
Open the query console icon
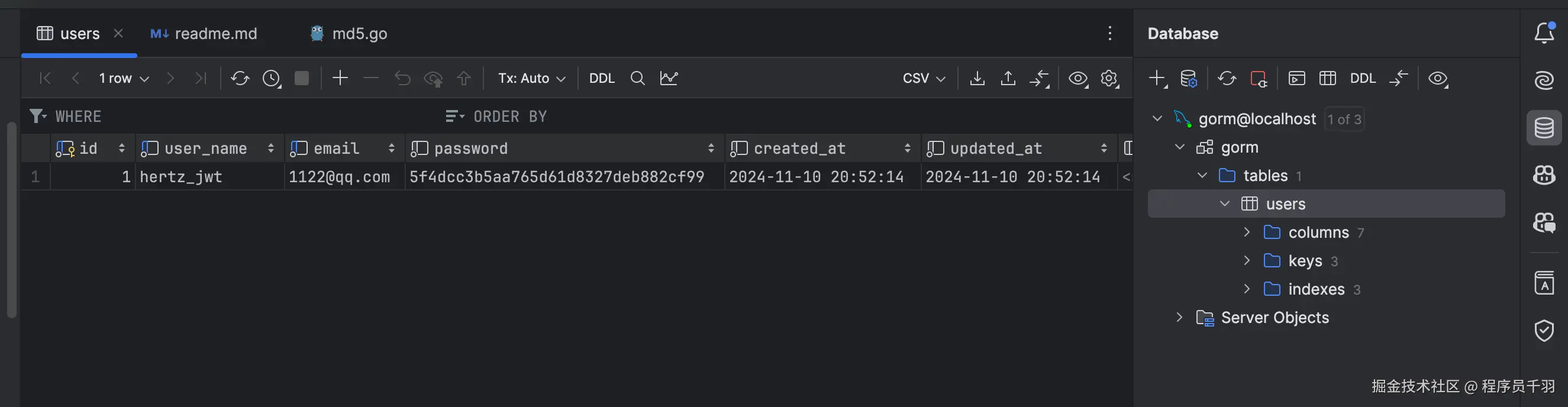(1296, 79)
